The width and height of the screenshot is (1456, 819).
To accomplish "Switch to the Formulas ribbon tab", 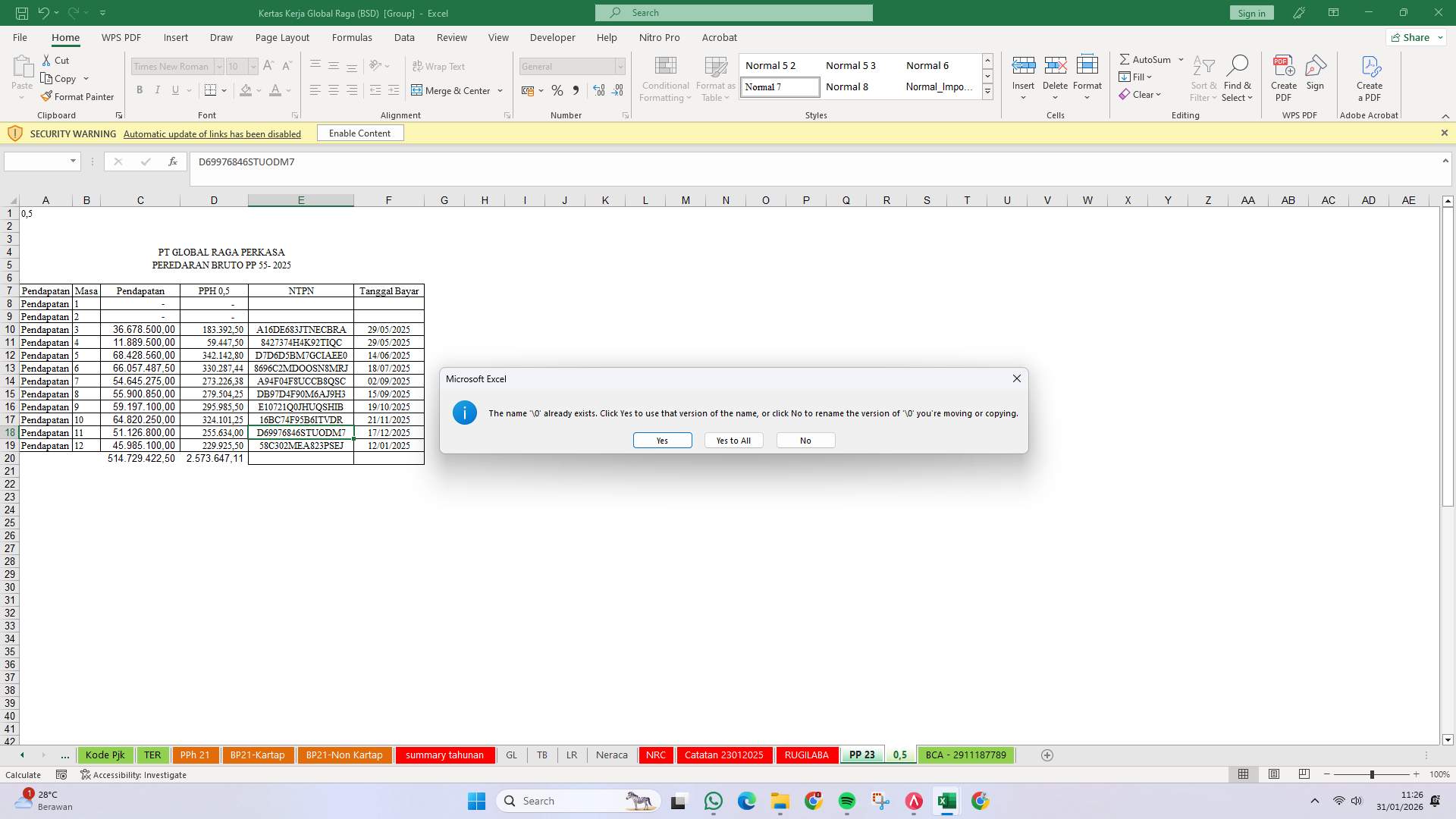I will click(x=353, y=37).
